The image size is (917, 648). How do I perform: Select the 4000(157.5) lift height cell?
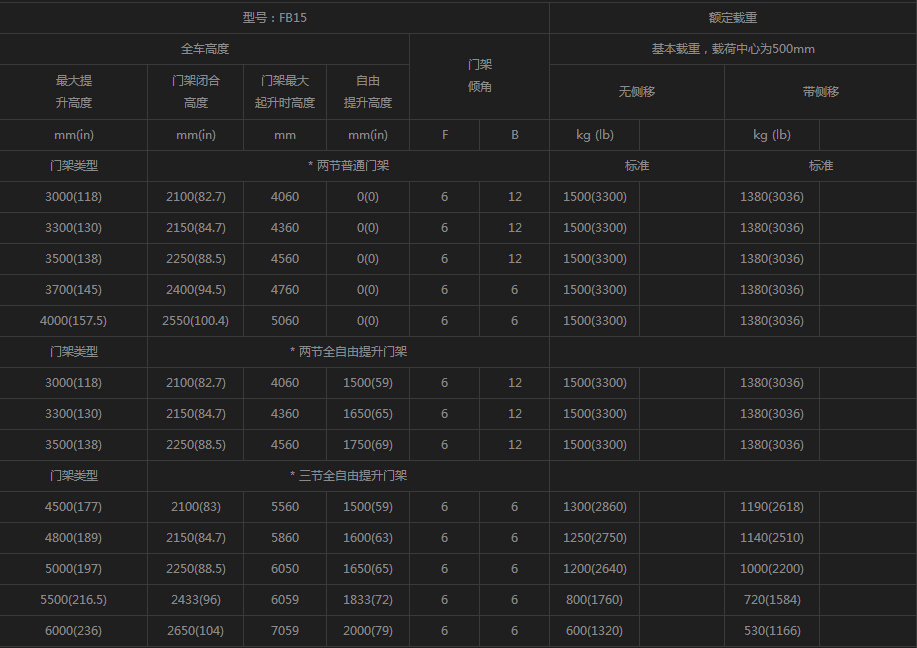[x=74, y=321]
